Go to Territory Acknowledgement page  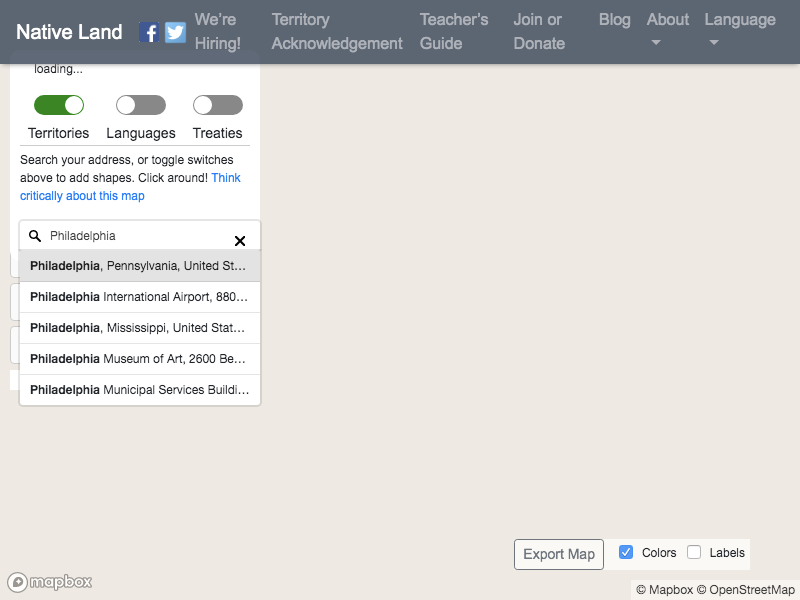tap(337, 31)
